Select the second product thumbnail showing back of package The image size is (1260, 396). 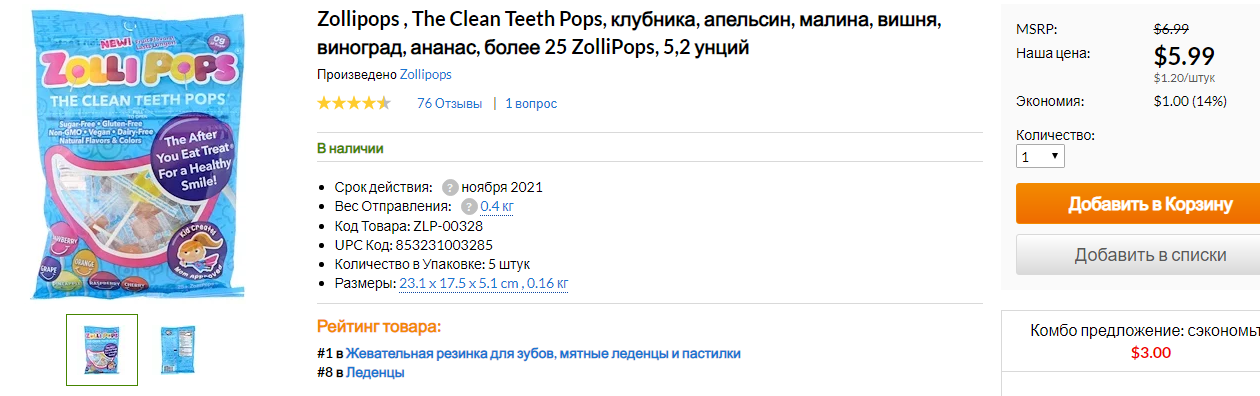coord(178,350)
